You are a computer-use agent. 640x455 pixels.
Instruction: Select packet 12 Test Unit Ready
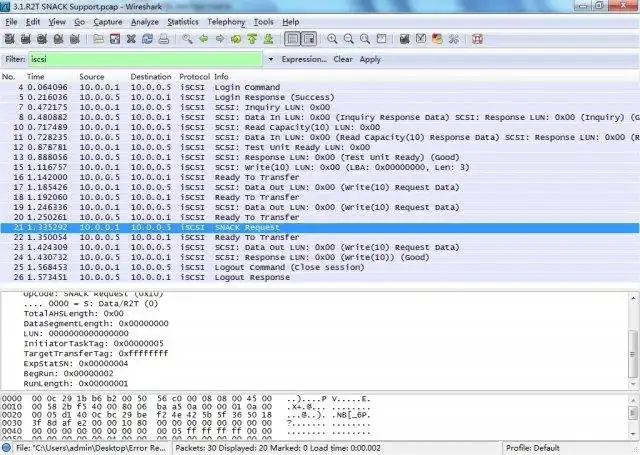click(320, 147)
